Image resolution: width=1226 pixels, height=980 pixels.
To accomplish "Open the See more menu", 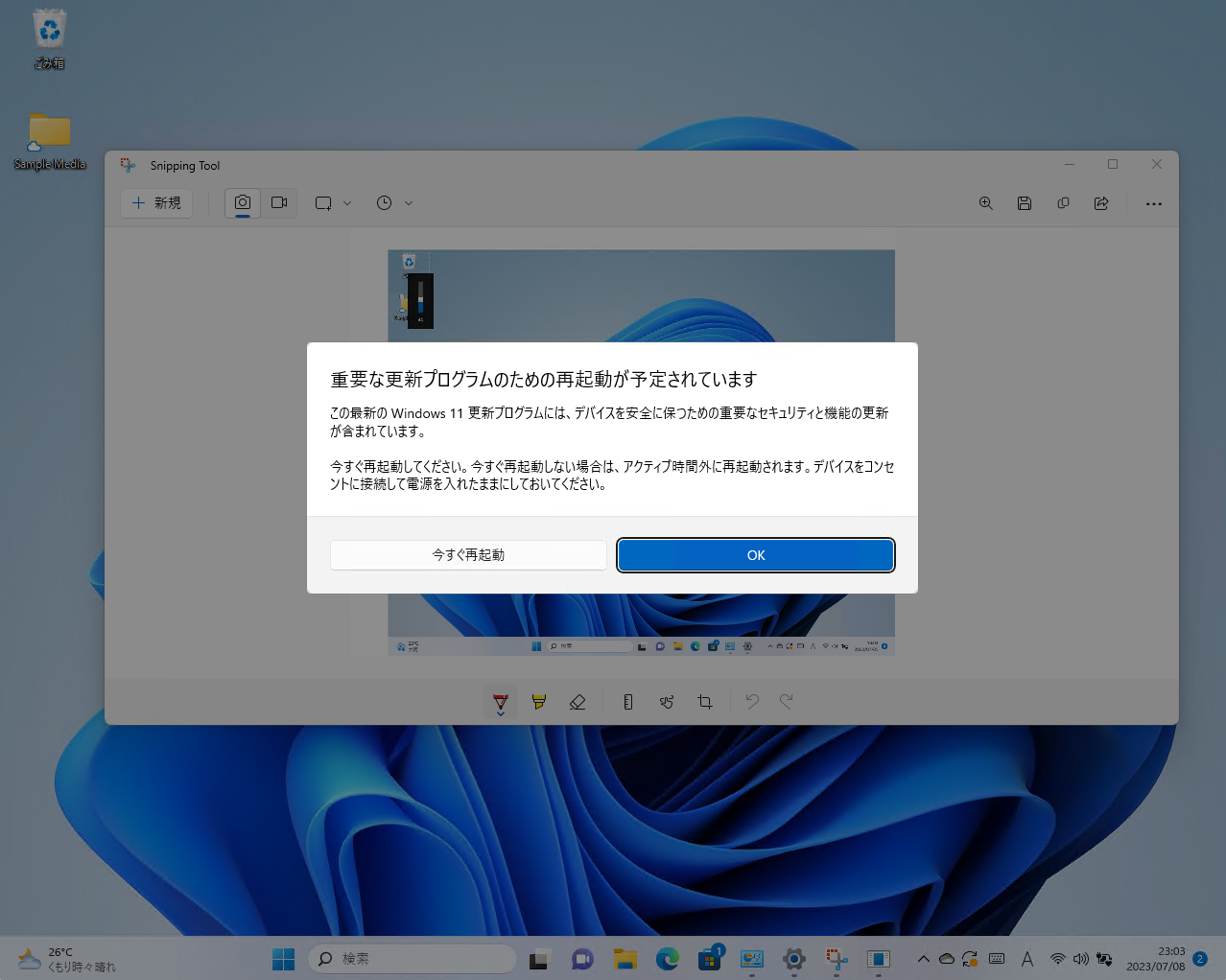I will point(1153,202).
